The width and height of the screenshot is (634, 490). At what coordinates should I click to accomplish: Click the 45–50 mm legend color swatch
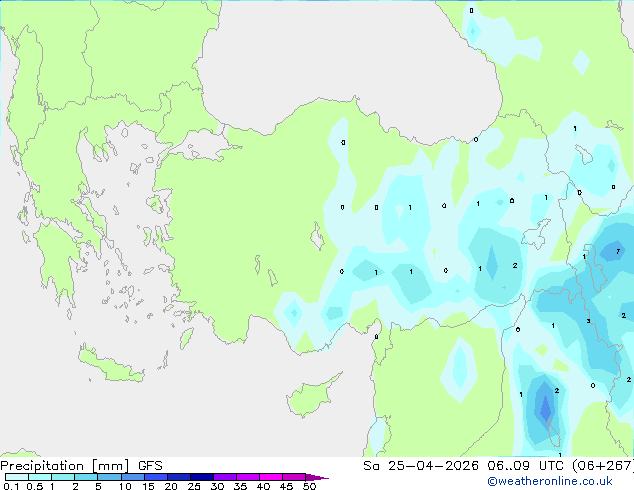click(x=294, y=477)
